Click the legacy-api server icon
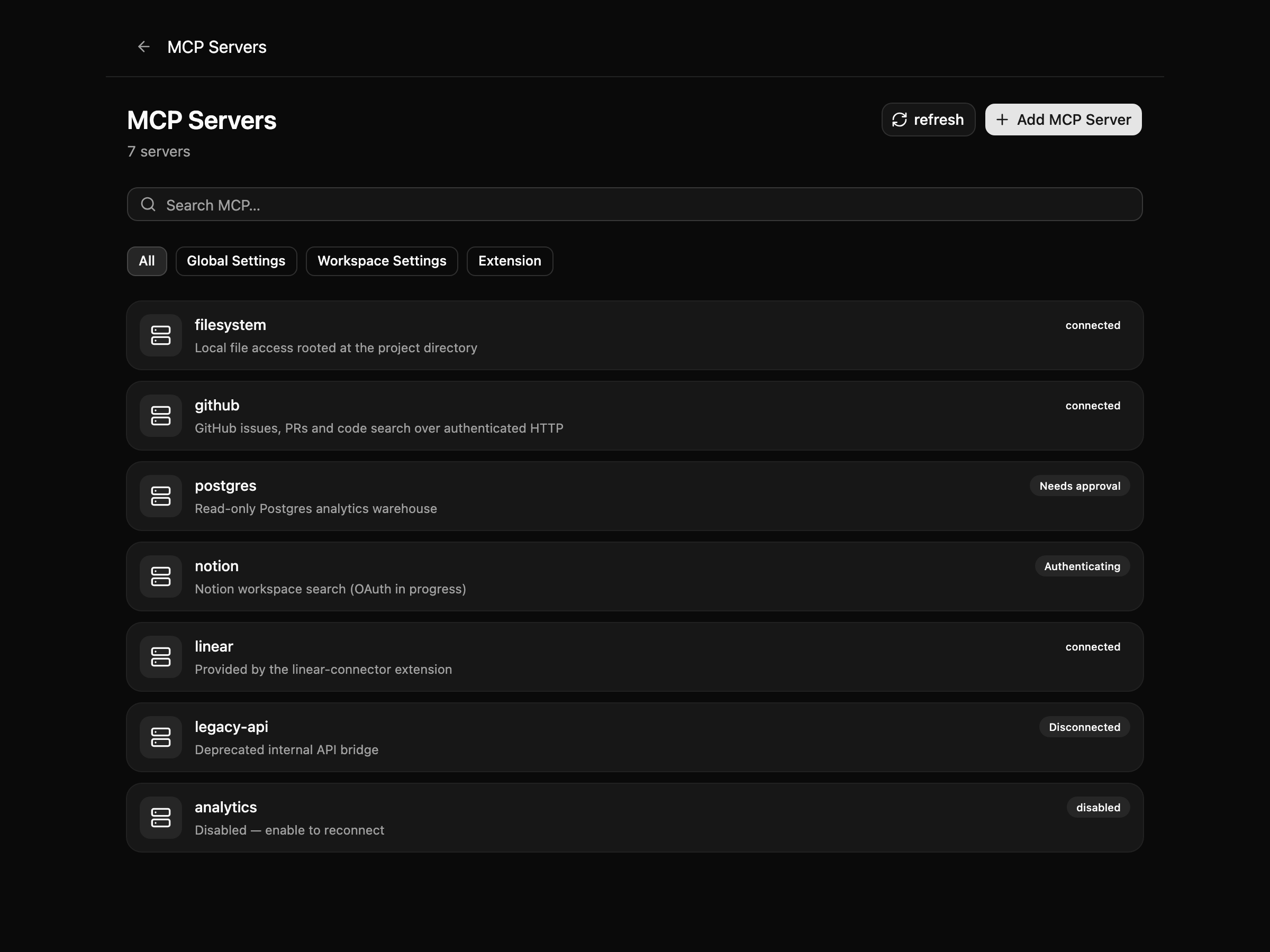Image resolution: width=1270 pixels, height=952 pixels. [x=161, y=737]
